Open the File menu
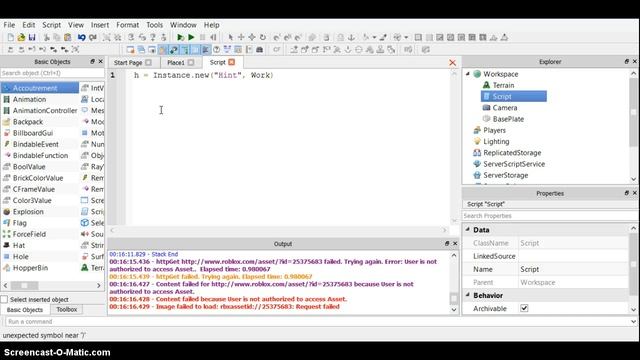 point(9,25)
